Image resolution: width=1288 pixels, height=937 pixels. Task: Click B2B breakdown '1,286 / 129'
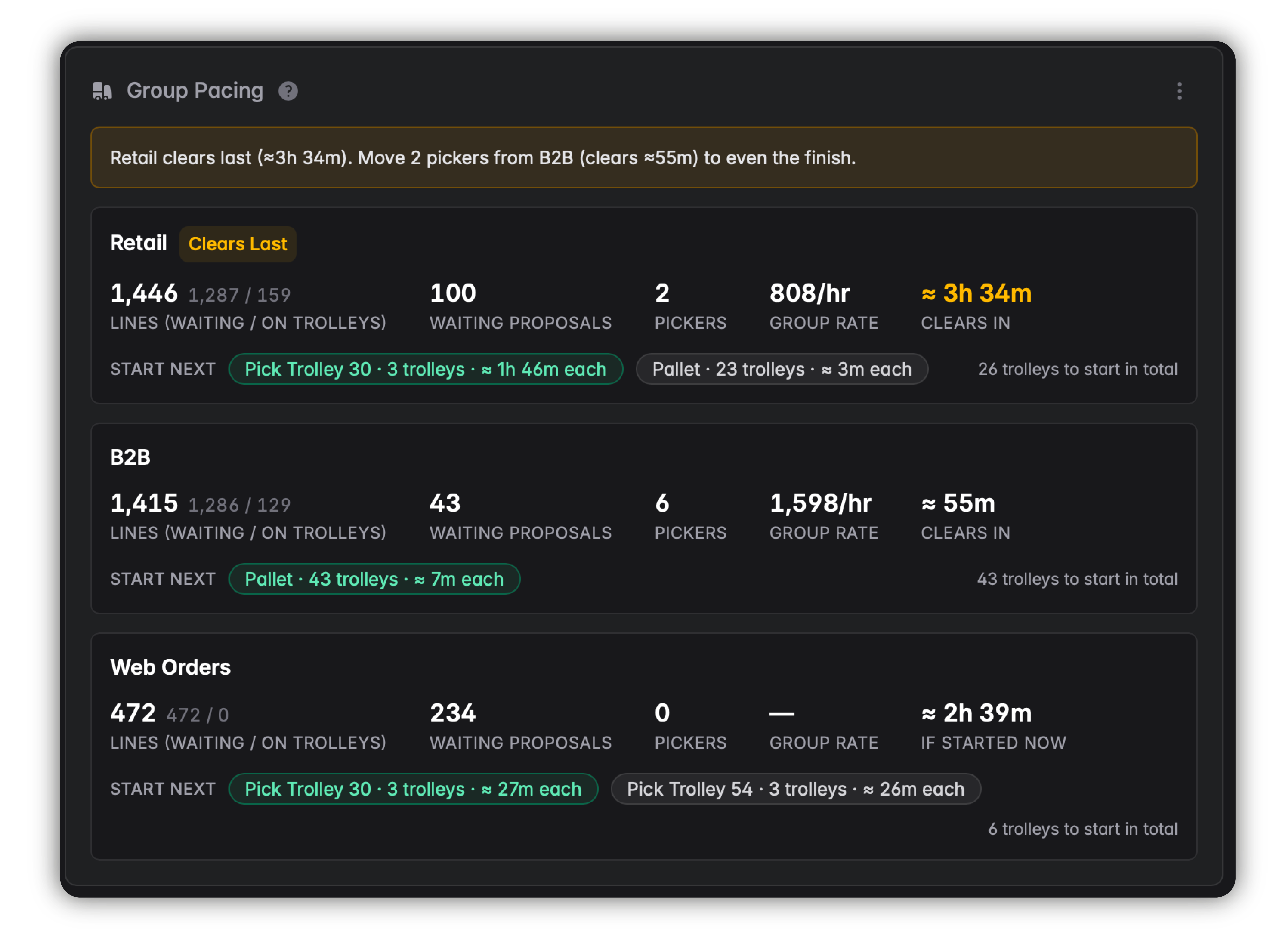click(239, 505)
